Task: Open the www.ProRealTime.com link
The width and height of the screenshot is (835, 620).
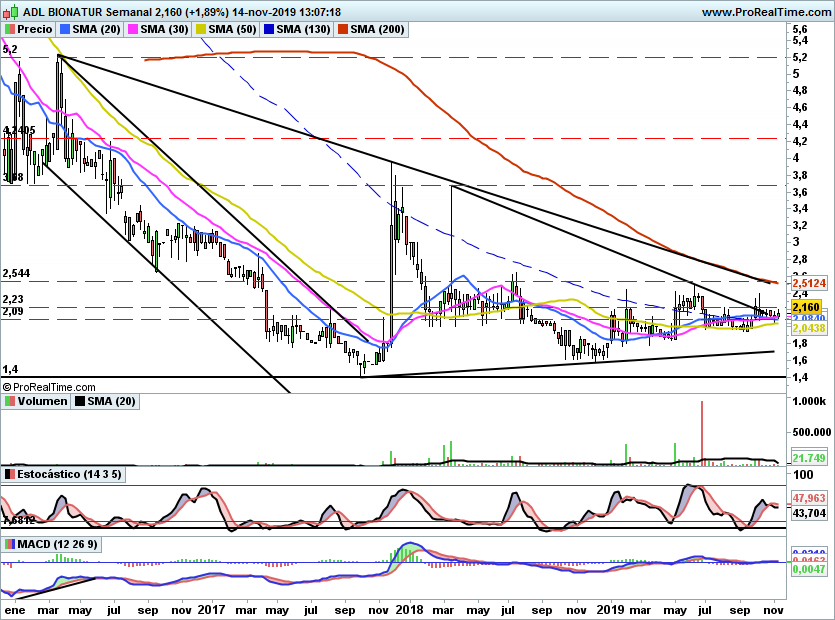Action: (767, 12)
